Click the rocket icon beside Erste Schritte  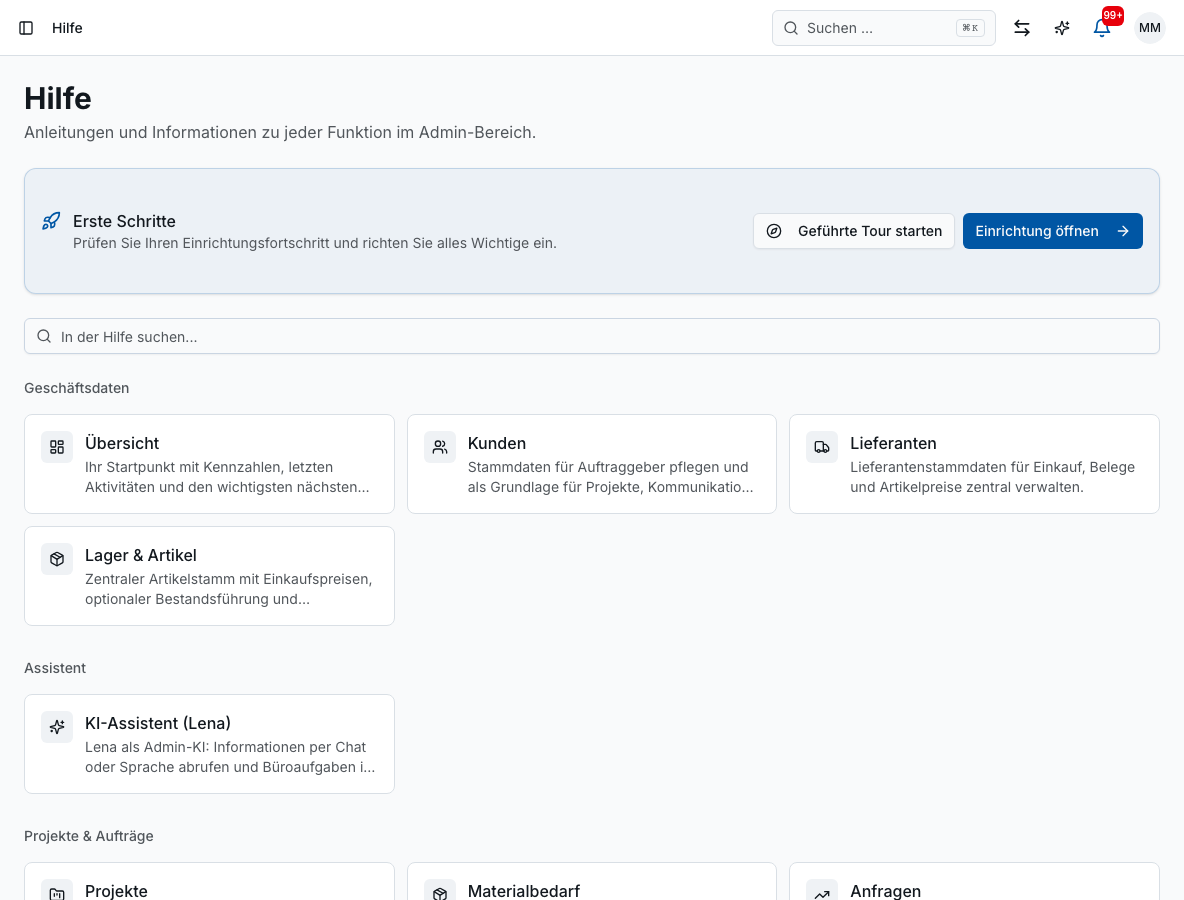click(x=51, y=221)
